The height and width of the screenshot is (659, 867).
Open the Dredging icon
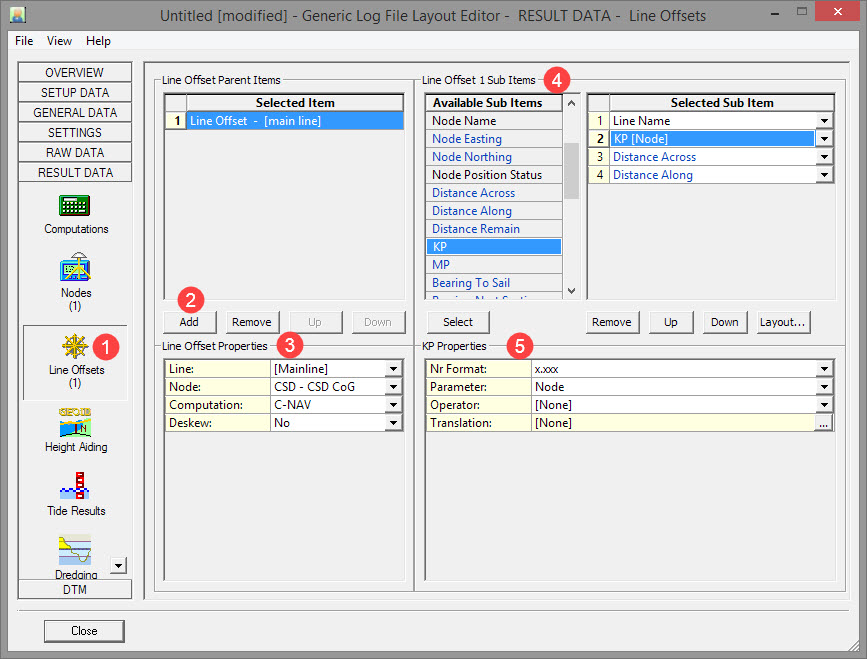point(75,551)
